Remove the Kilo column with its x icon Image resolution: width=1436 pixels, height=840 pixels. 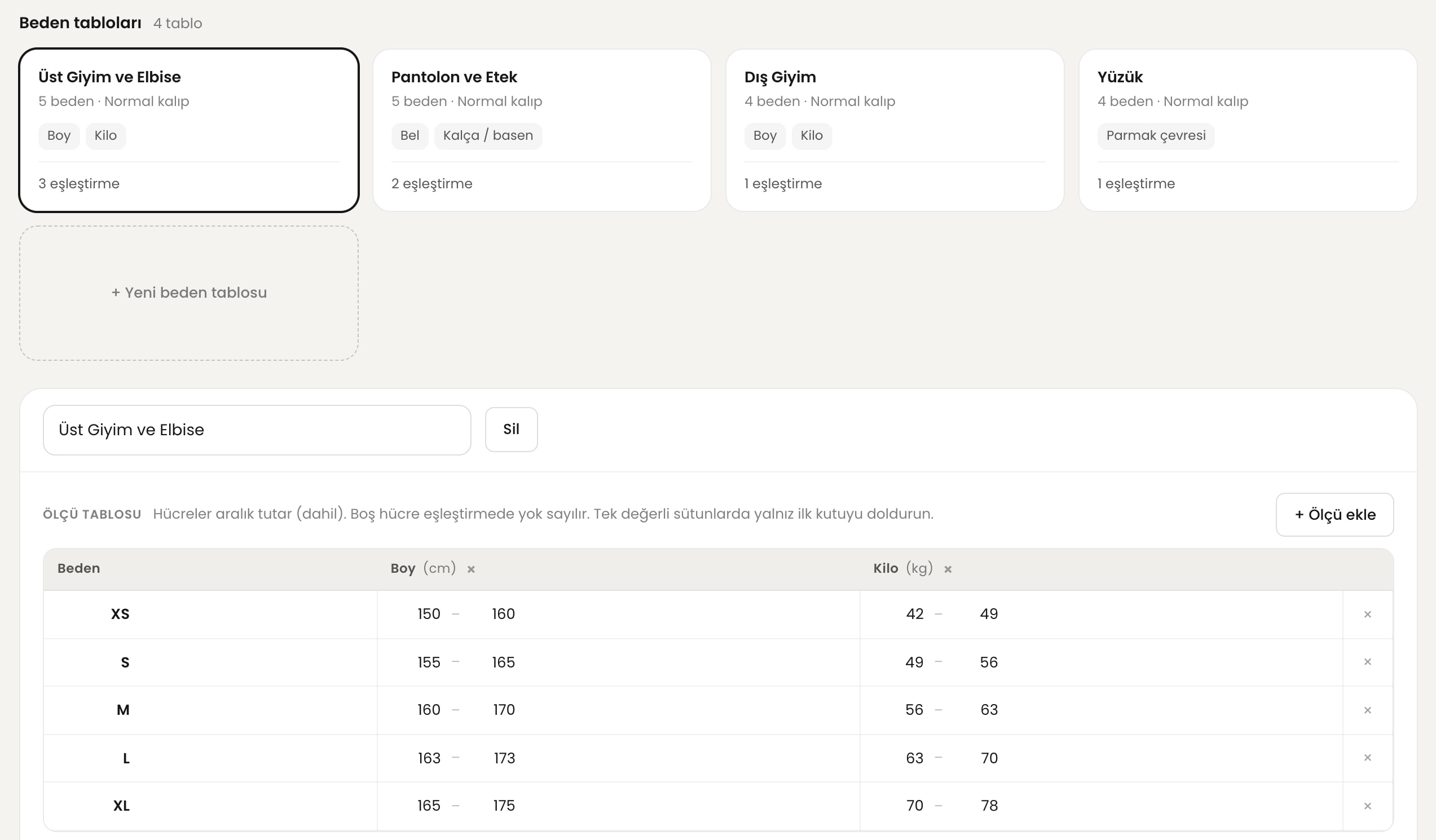[x=948, y=569]
